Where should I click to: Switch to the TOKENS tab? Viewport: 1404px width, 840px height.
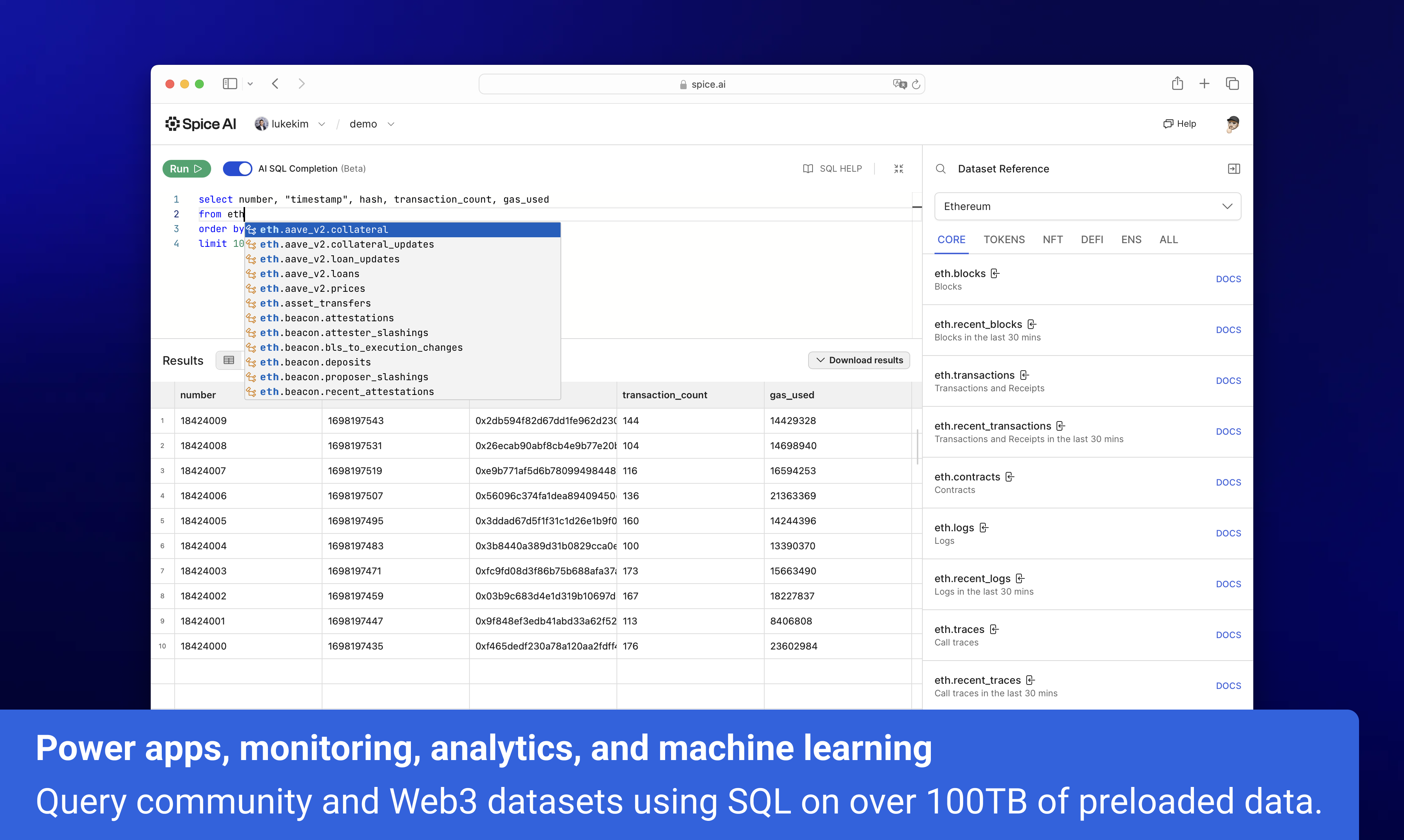pos(1004,239)
